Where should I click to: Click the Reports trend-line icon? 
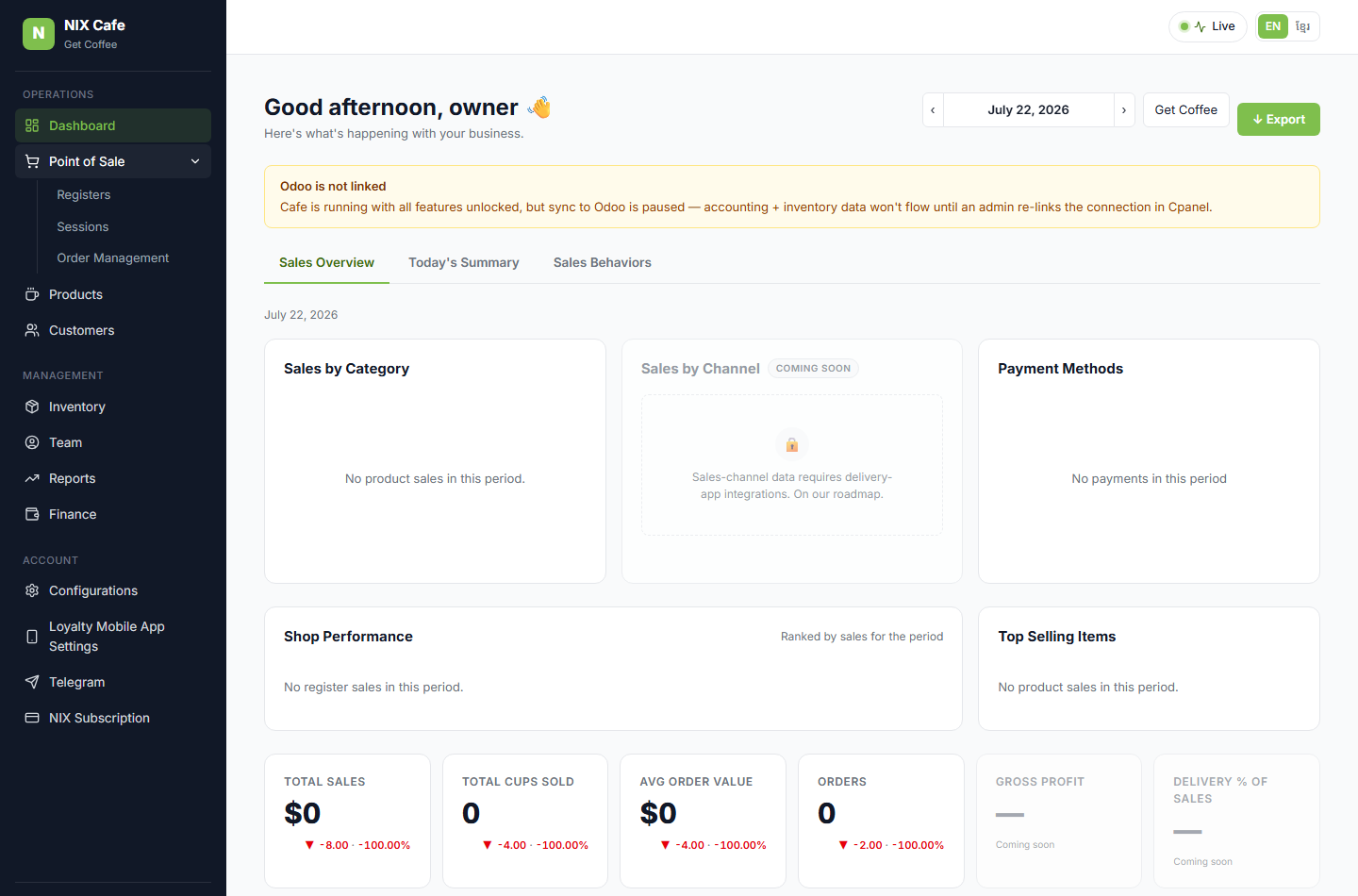tap(32, 478)
